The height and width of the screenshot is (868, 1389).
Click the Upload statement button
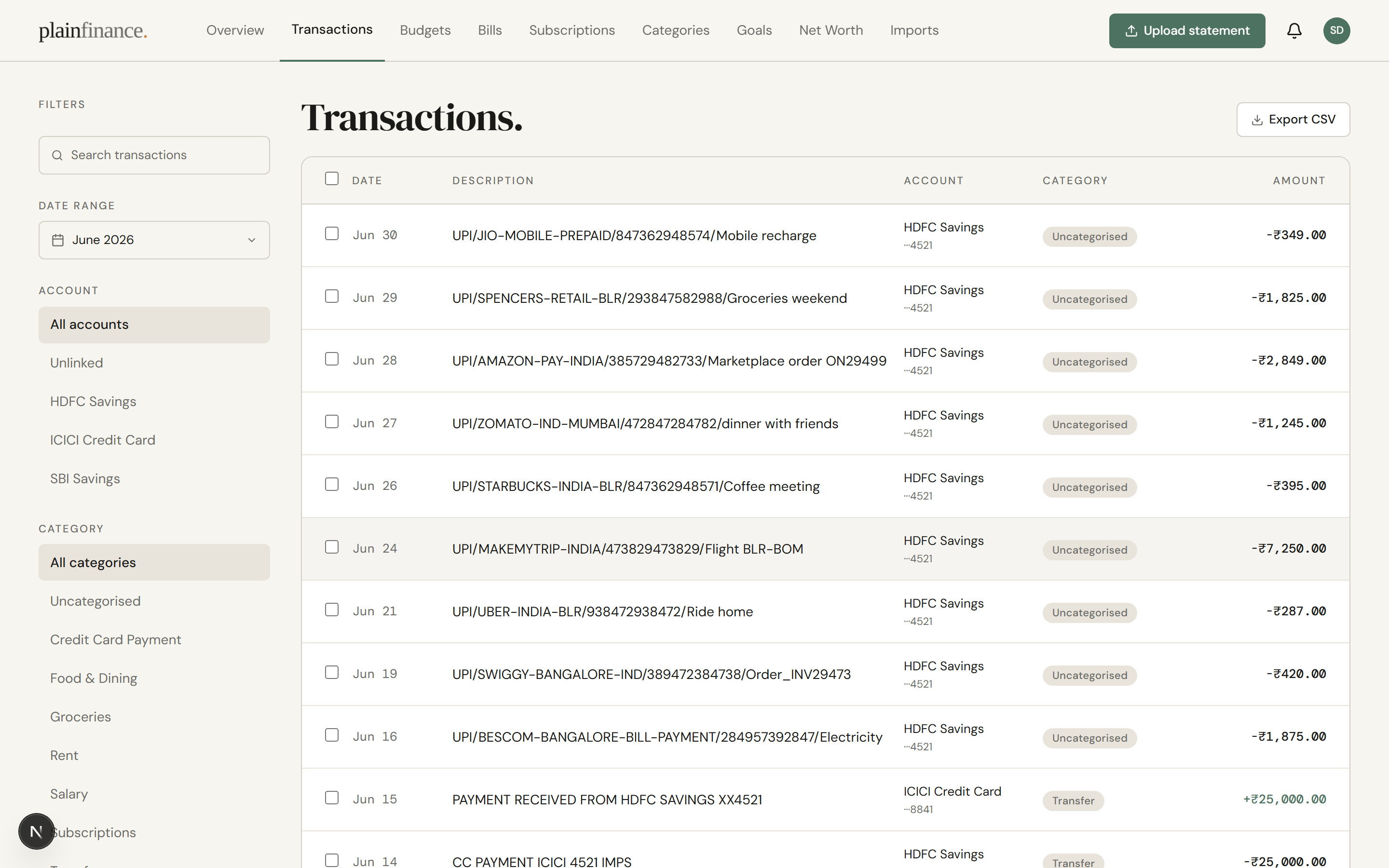1186,30
